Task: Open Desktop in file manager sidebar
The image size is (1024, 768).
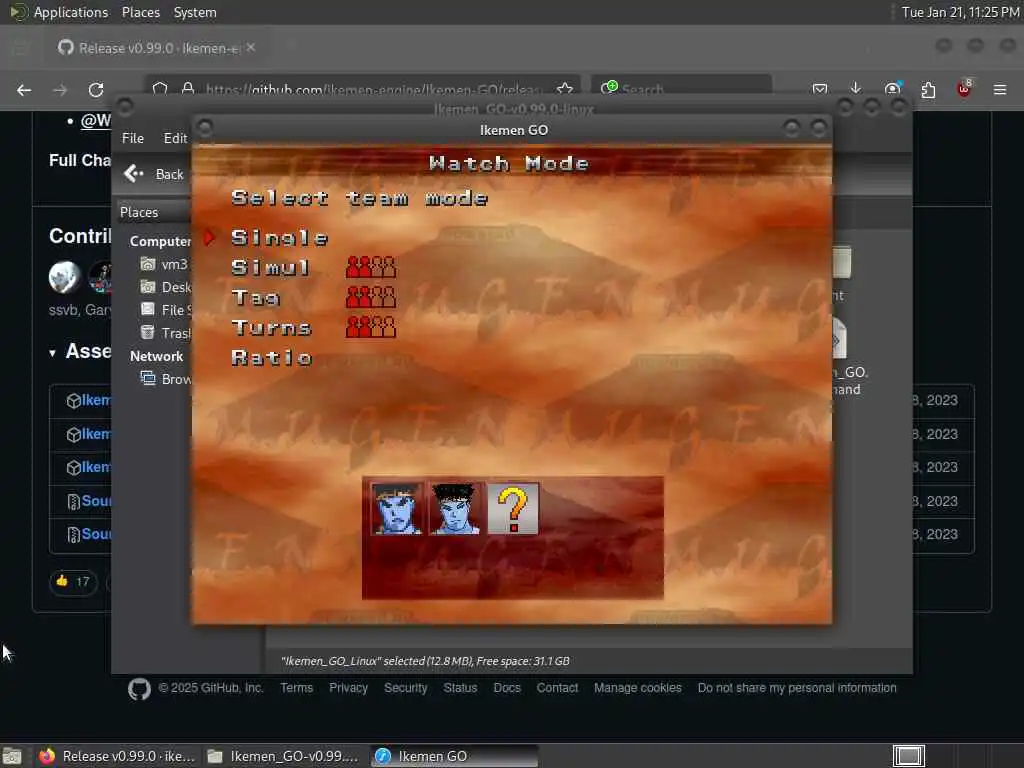Action: (x=166, y=287)
